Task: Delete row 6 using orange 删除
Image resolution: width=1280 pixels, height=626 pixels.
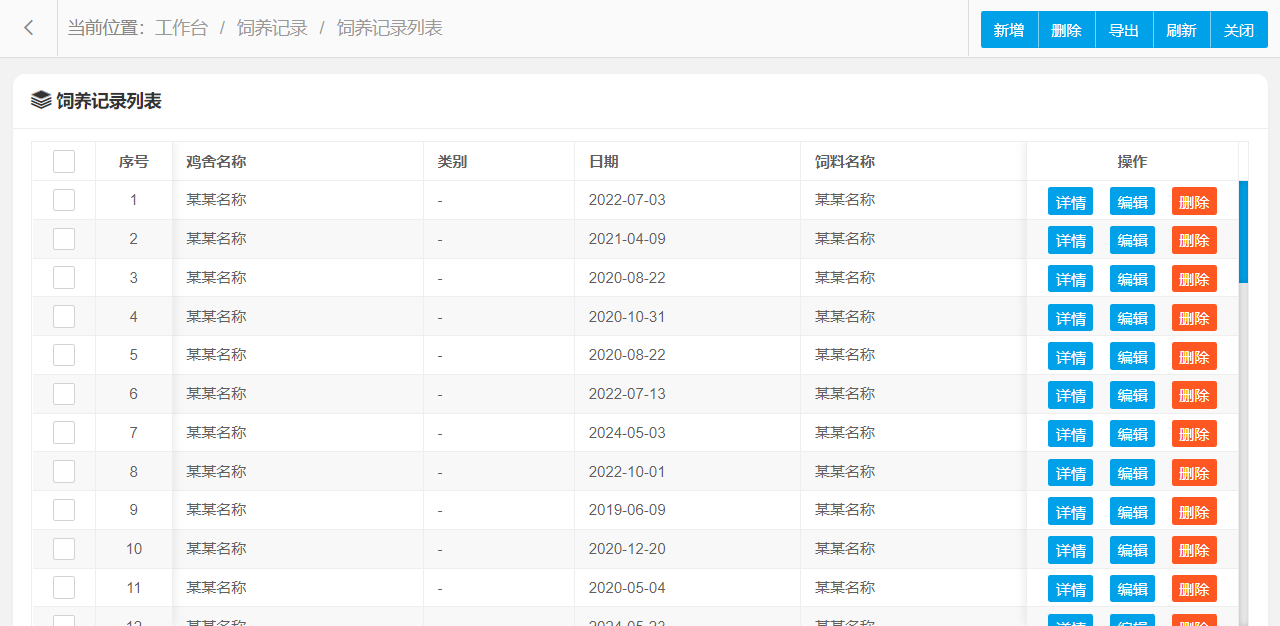Action: click(1194, 395)
